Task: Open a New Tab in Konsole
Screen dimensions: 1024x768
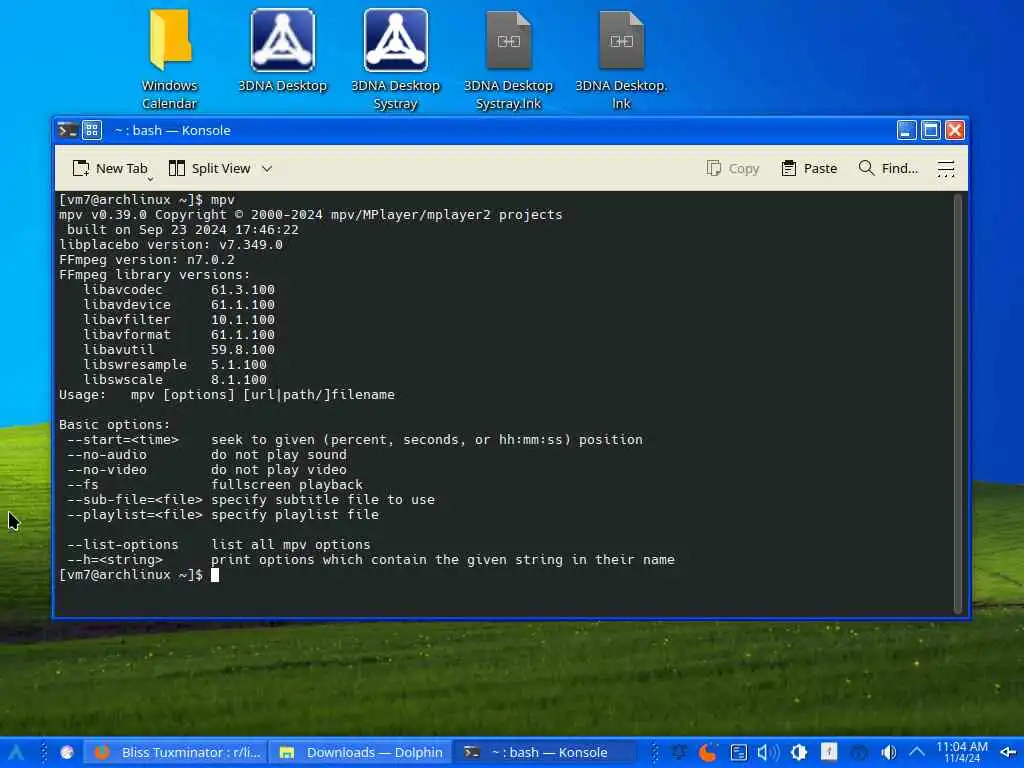Action: 110,168
